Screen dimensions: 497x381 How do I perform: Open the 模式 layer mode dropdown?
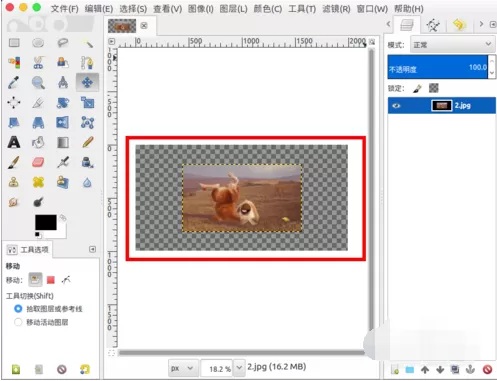click(x=452, y=44)
